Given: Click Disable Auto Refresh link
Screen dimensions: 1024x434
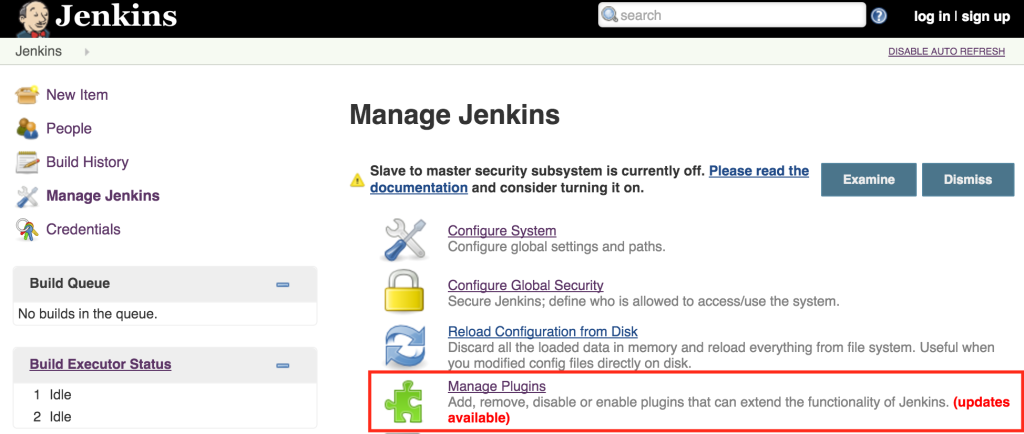Looking at the screenshot, I should (x=946, y=52).
